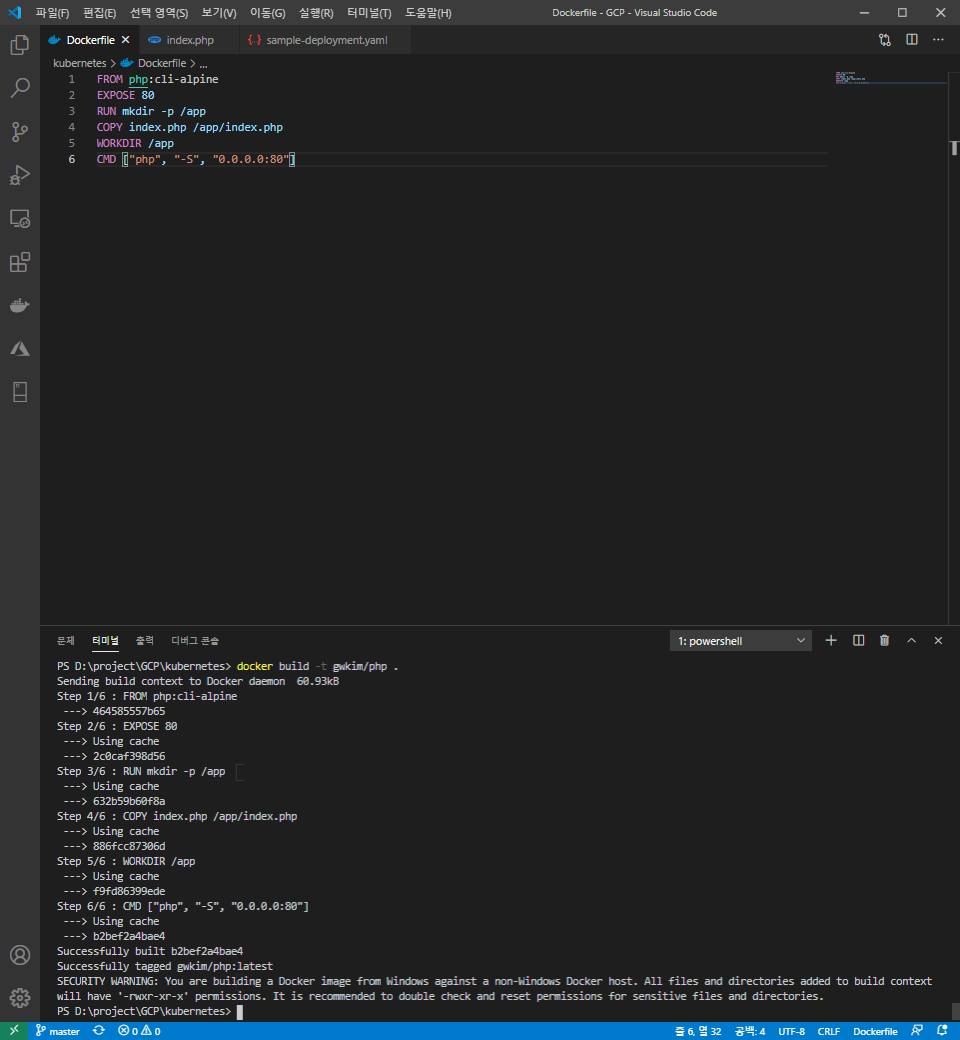Open the Manage gear icon
This screenshot has width=960, height=1040.
point(20,998)
